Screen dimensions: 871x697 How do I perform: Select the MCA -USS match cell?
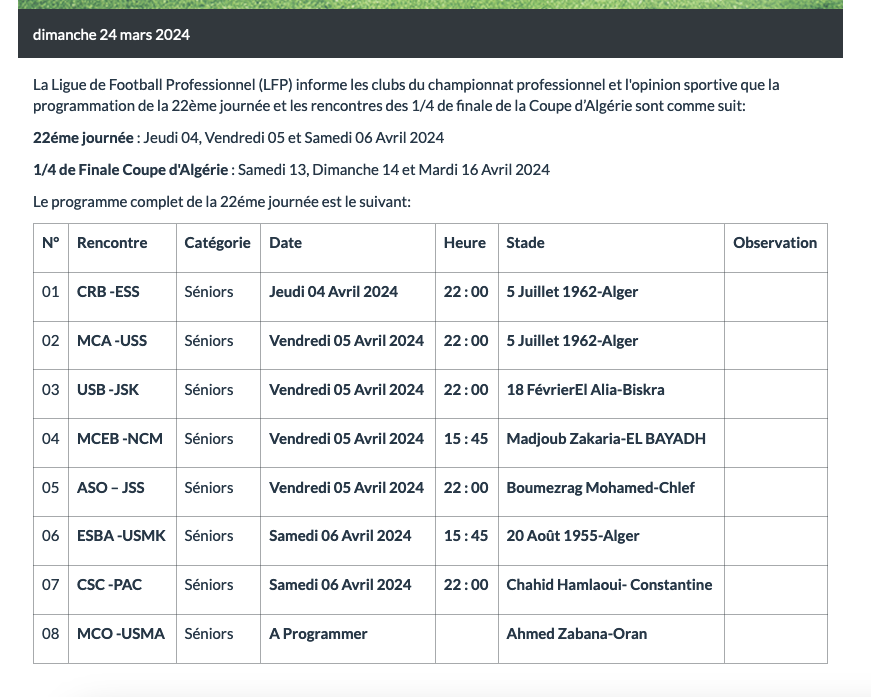112,341
